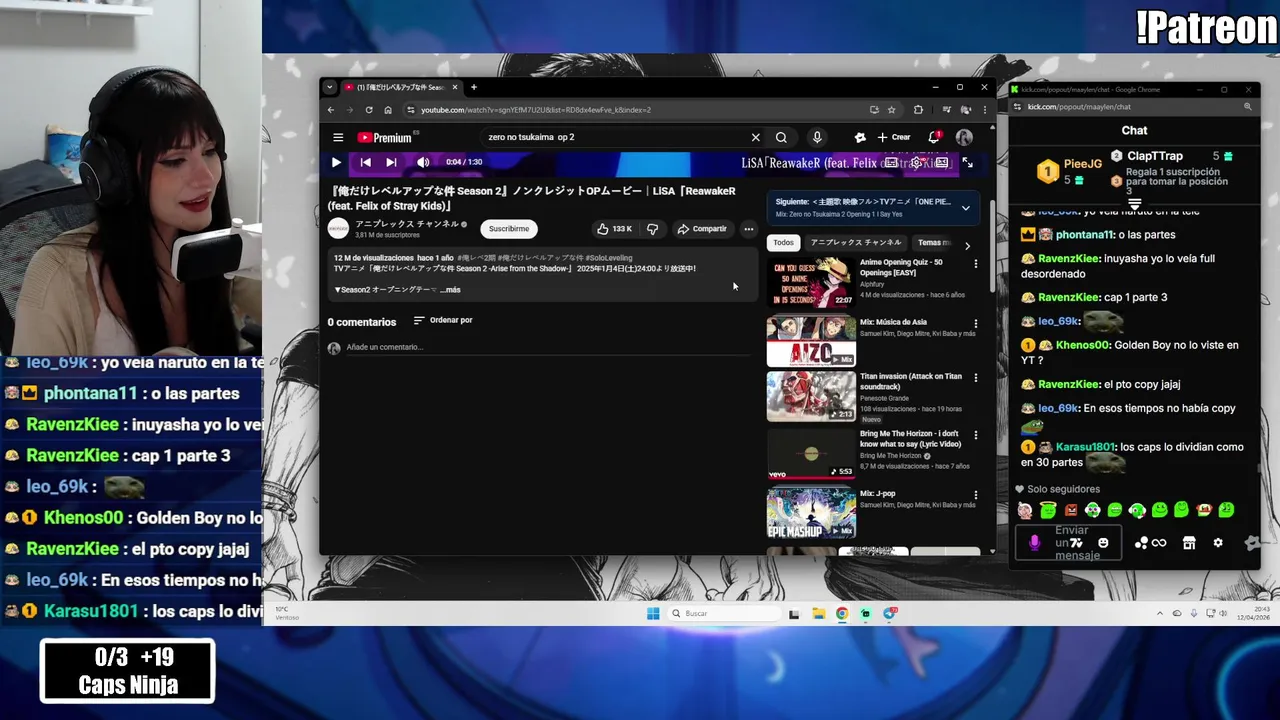Click the #SoloLeveling hashtag in description
The height and width of the screenshot is (720, 1280).
(609, 258)
